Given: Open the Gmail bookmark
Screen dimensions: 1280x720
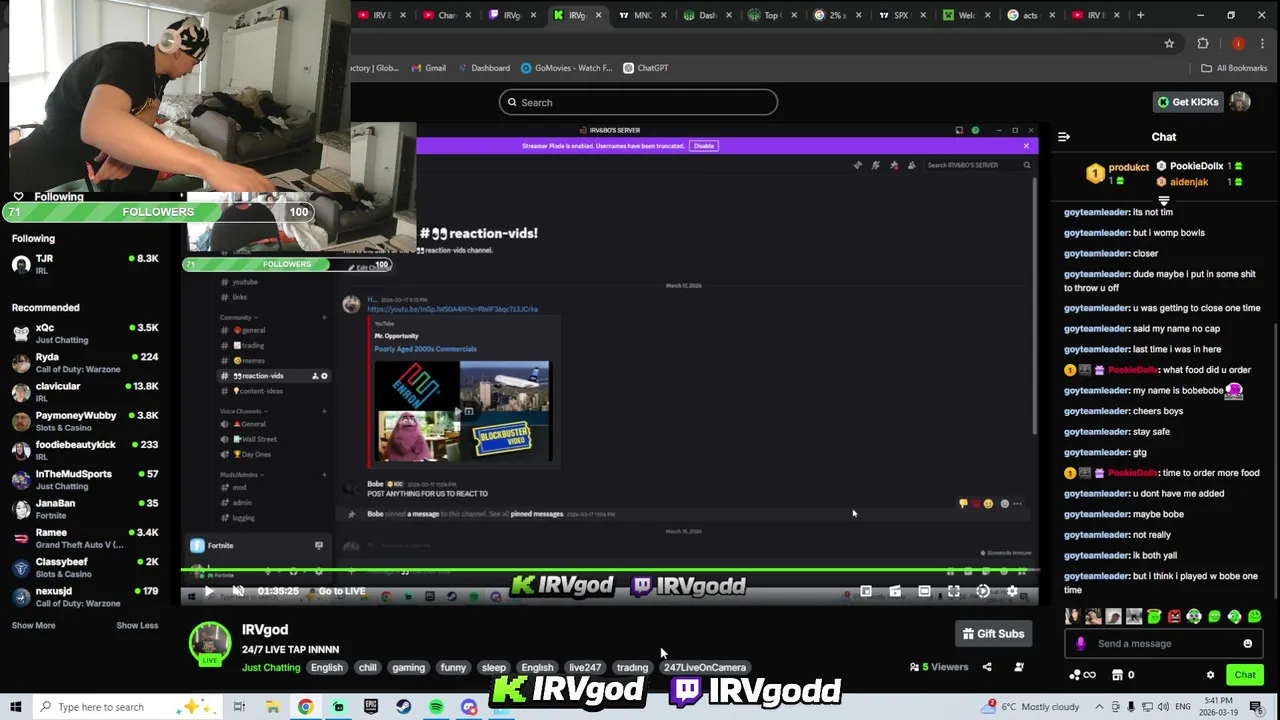Looking at the screenshot, I should coord(427,68).
